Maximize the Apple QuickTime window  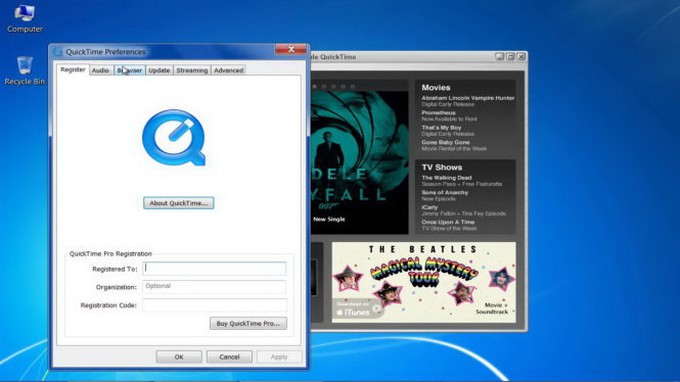pos(510,57)
